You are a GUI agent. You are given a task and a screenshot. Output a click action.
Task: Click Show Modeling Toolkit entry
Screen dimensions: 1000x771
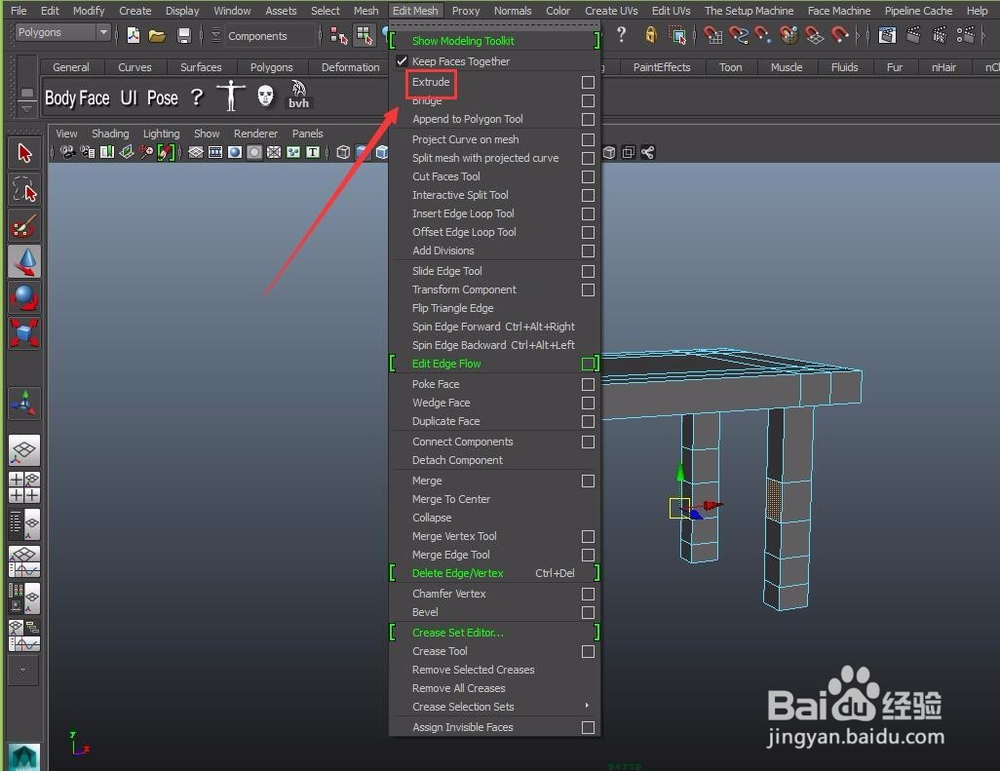[463, 41]
